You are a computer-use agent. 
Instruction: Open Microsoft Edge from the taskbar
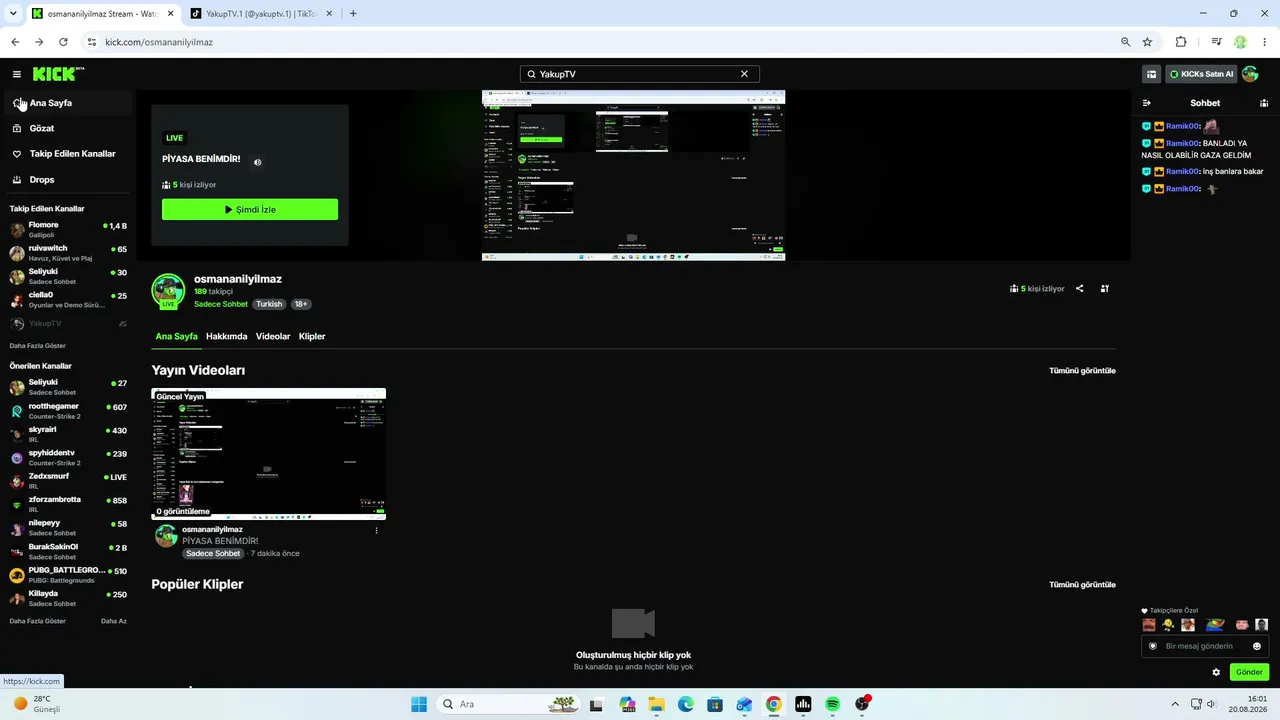tap(686, 704)
